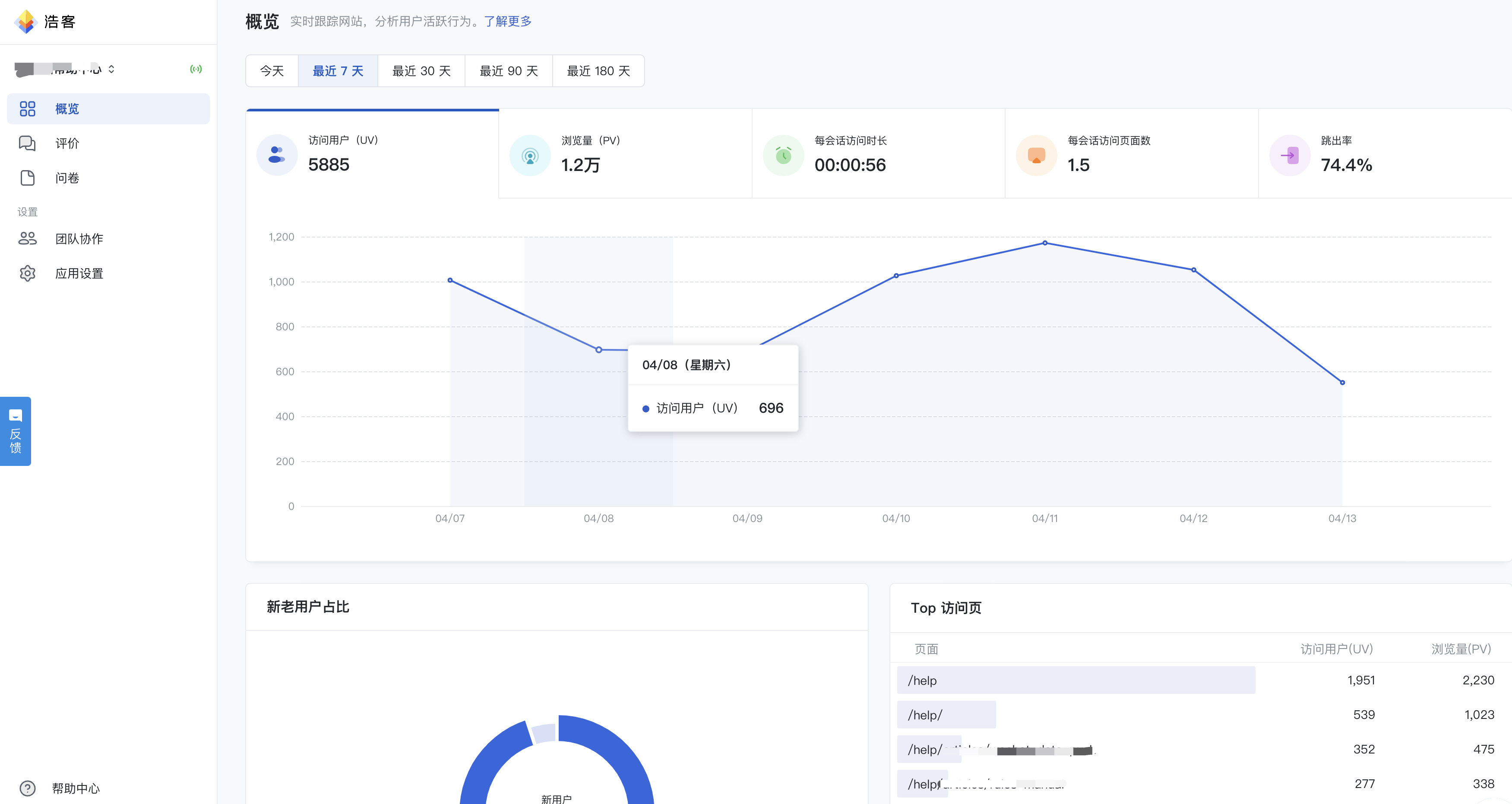
Task: Select the 浏览量 (PV) metric card
Action: click(x=626, y=154)
